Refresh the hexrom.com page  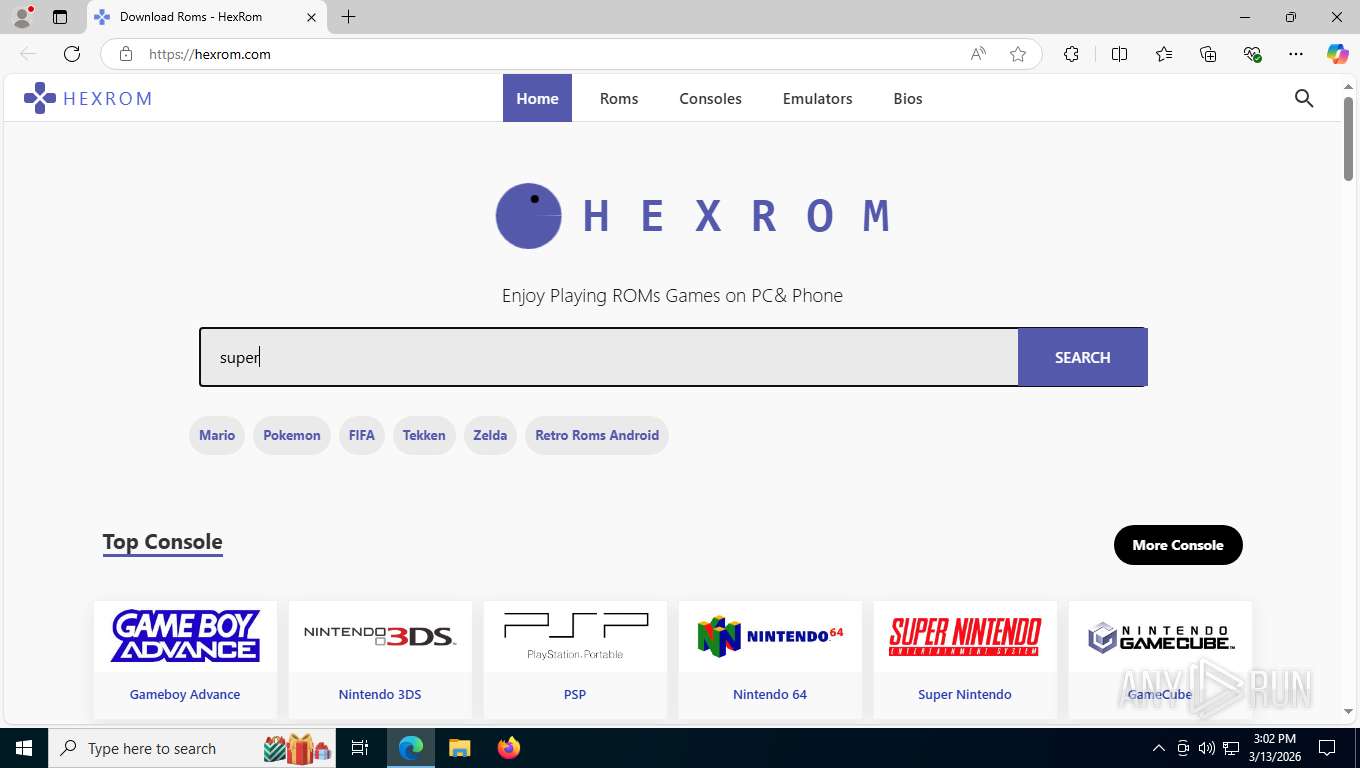click(x=72, y=54)
